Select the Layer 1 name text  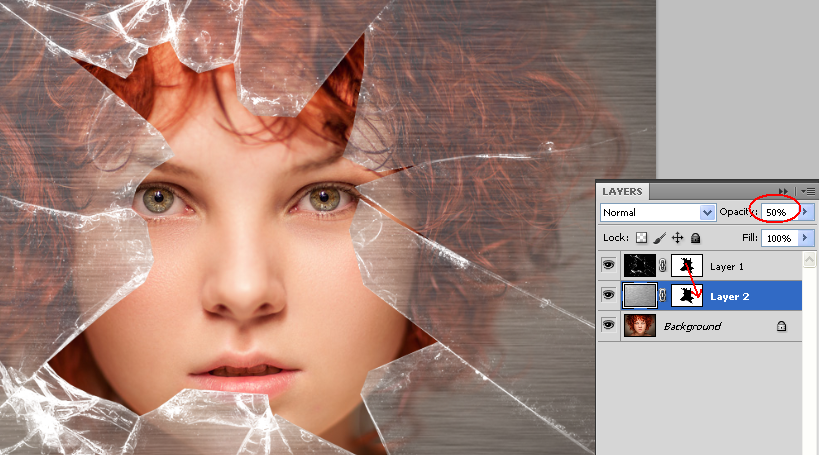pyautogui.click(x=727, y=266)
